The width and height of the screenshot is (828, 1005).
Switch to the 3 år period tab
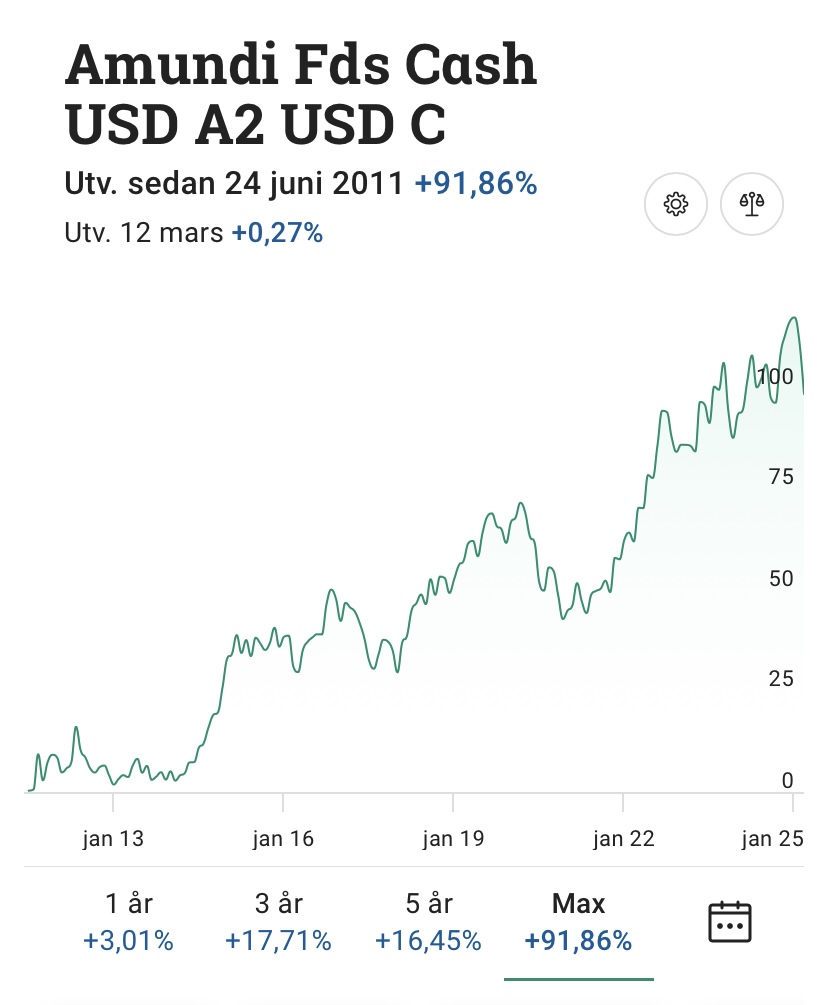(x=278, y=922)
